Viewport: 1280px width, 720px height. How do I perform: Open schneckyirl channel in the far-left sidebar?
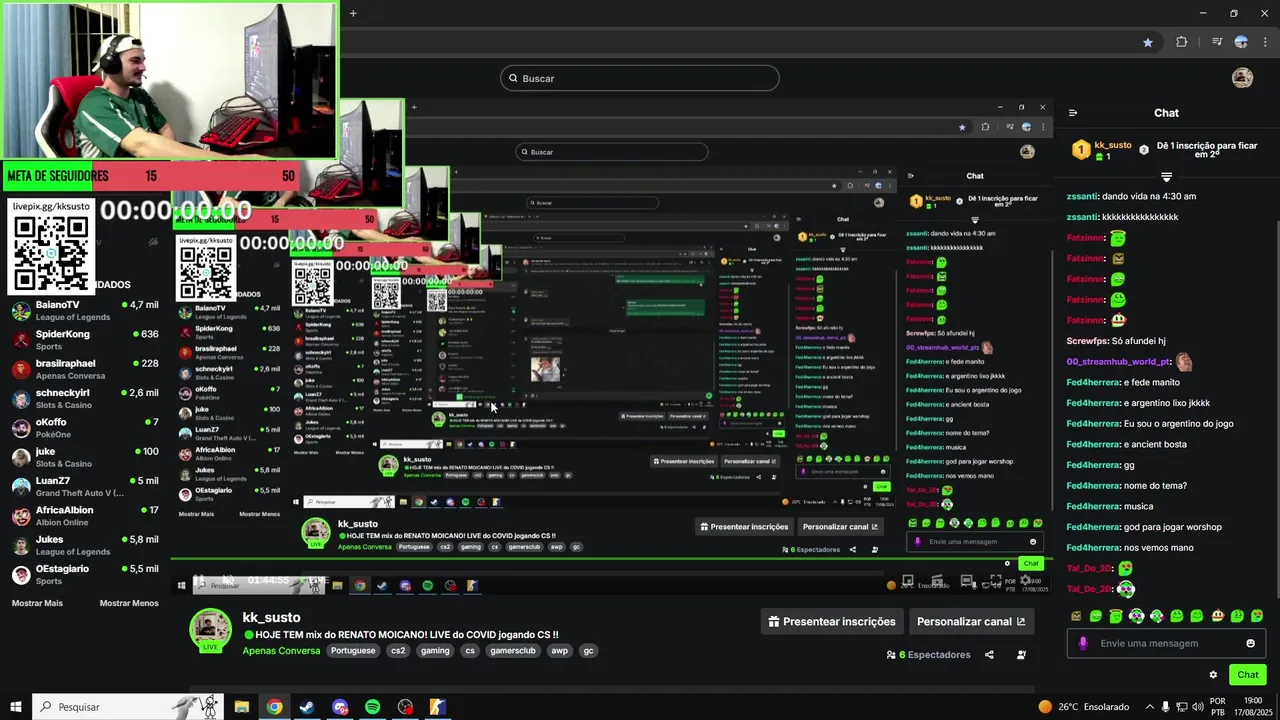[85, 398]
